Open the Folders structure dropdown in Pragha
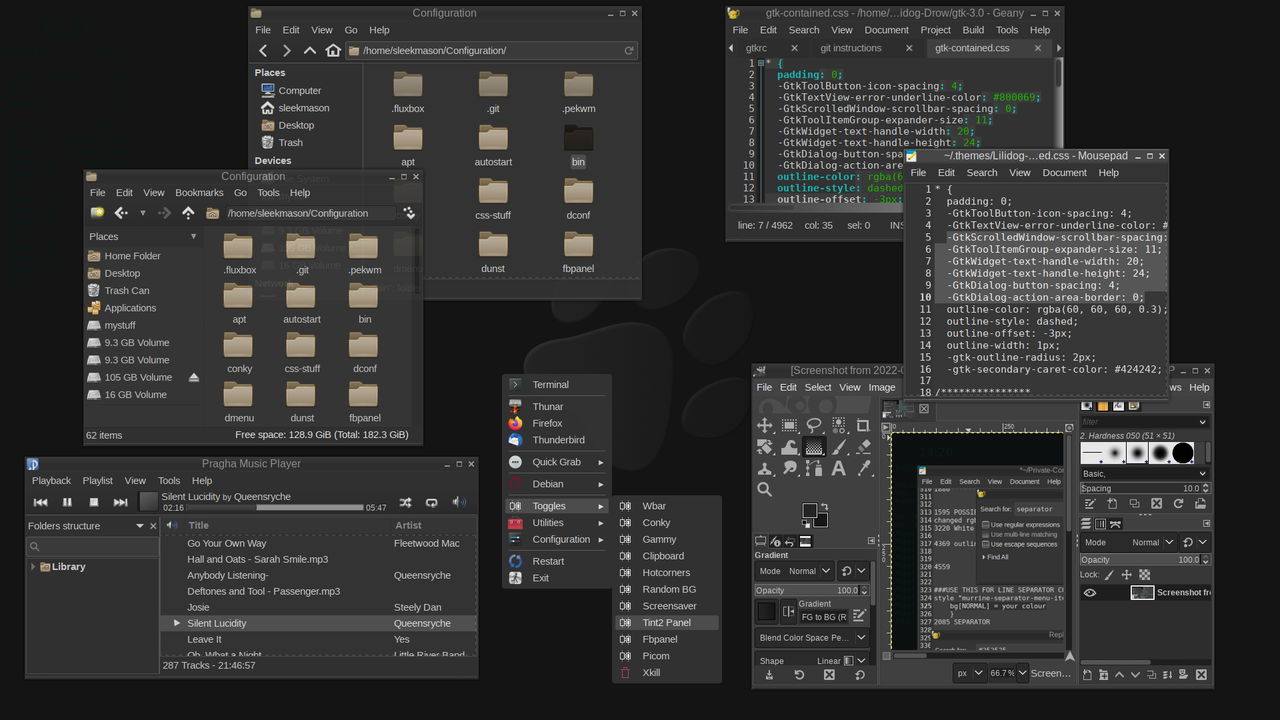 tap(140, 526)
